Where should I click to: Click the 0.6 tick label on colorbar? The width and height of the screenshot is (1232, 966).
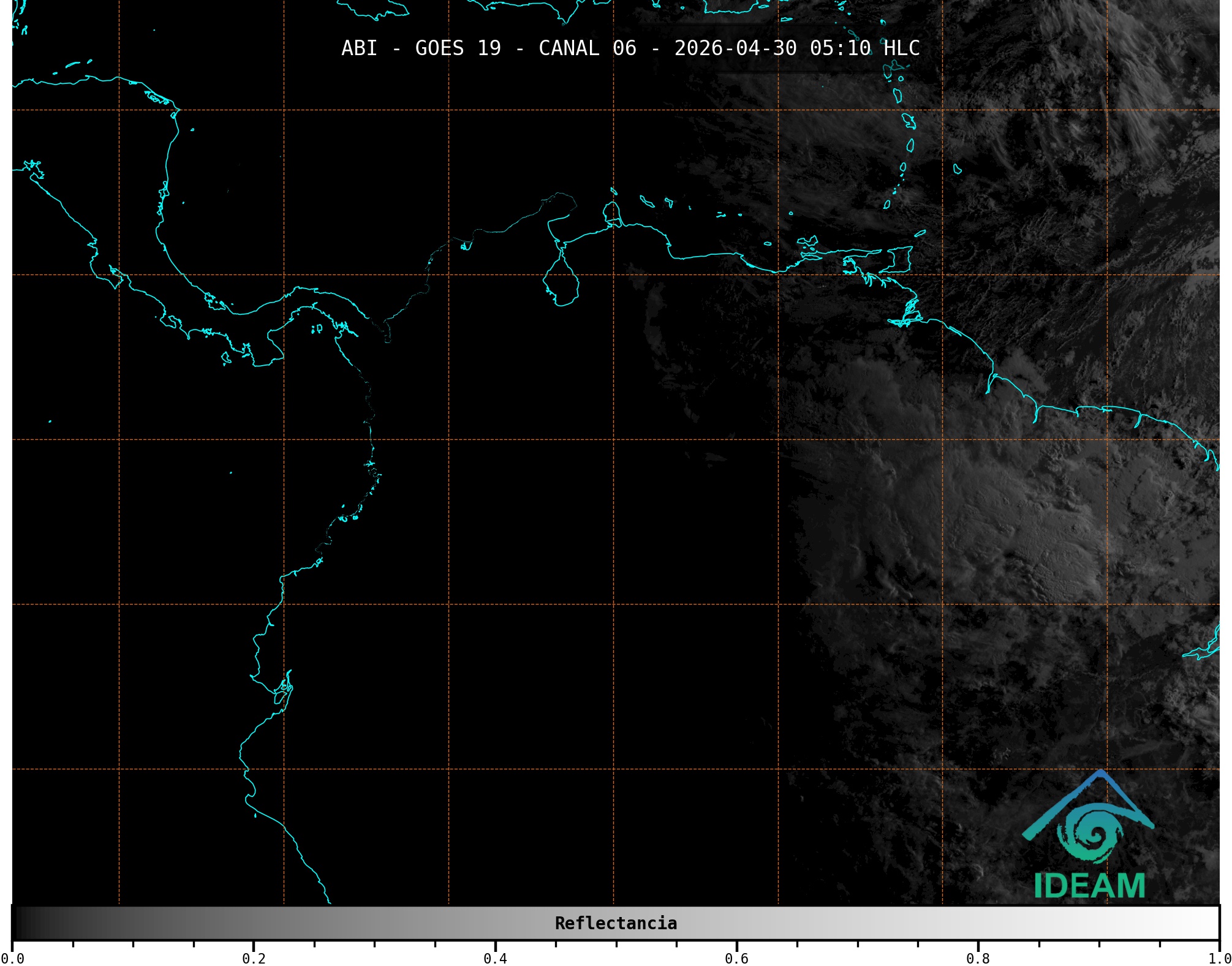tap(736, 959)
